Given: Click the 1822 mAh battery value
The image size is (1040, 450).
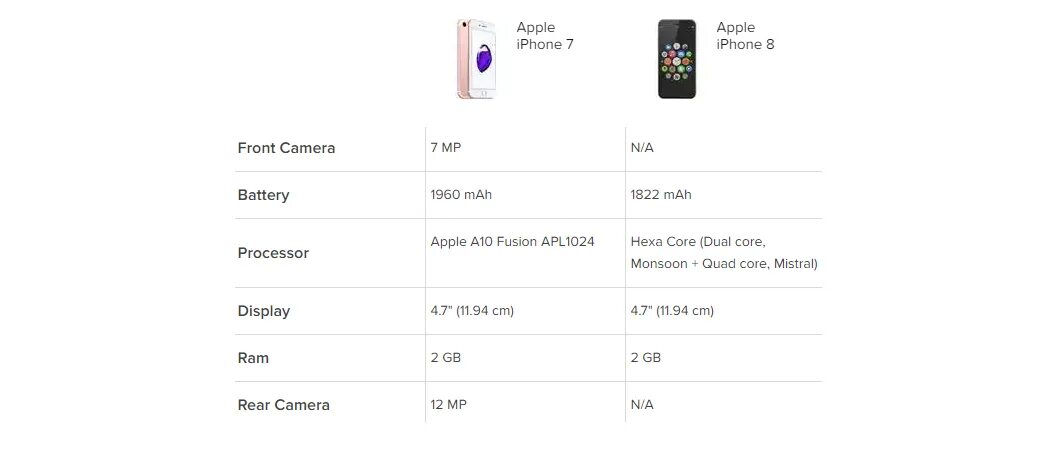Looking at the screenshot, I should pos(660,194).
